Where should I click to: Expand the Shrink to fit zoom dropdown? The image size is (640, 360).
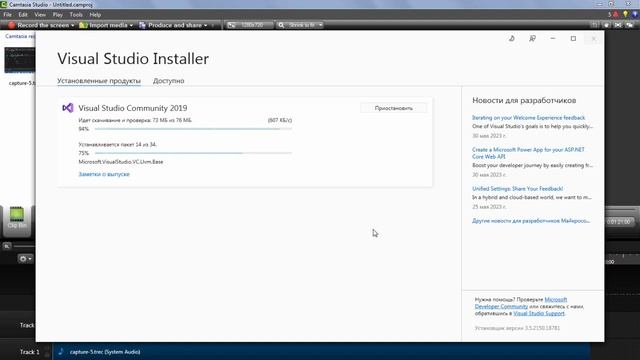pyautogui.click(x=320, y=25)
